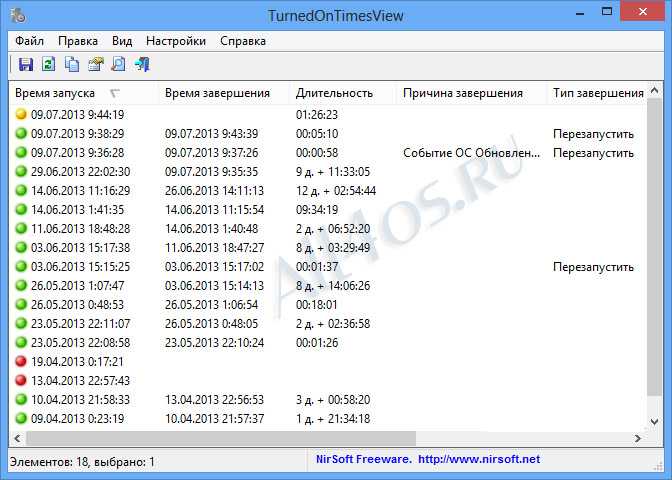This screenshot has height=480, width=672.
Task: Click end time 09.07.2013 9:43:39
Action: click(x=212, y=134)
